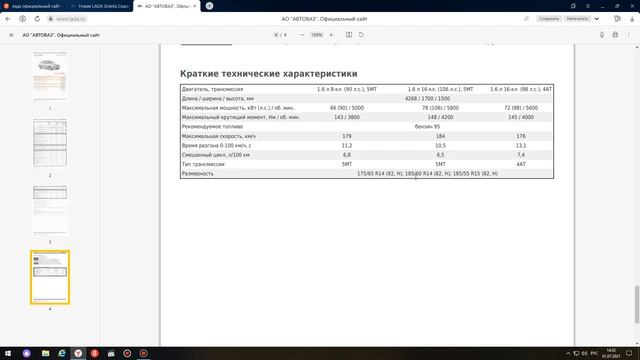Open the browser menu (three lines) in title bar
The width and height of the screenshot is (640, 360).
[x=588, y=6]
